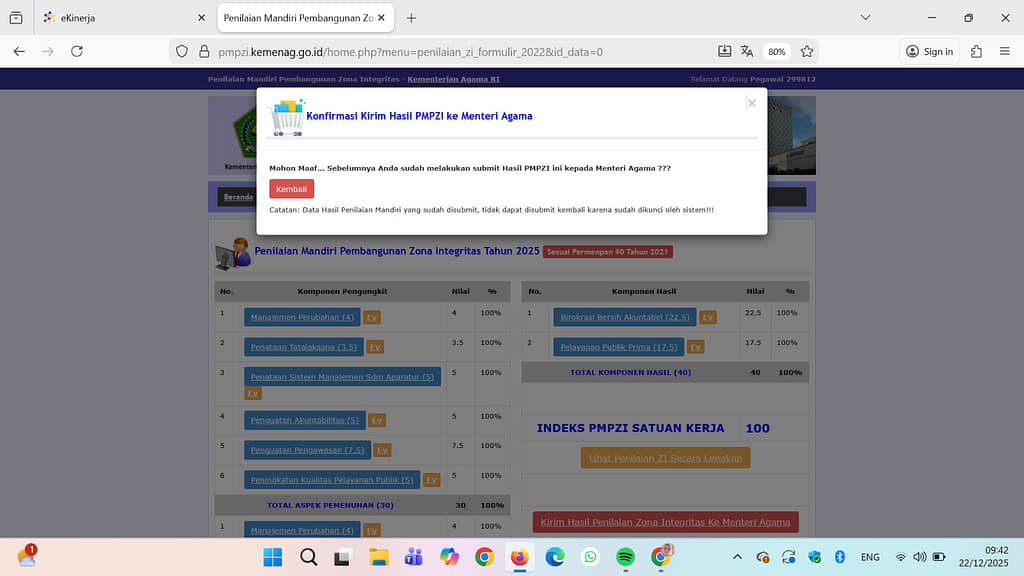Switch to the eKinerja tab

coord(115,18)
